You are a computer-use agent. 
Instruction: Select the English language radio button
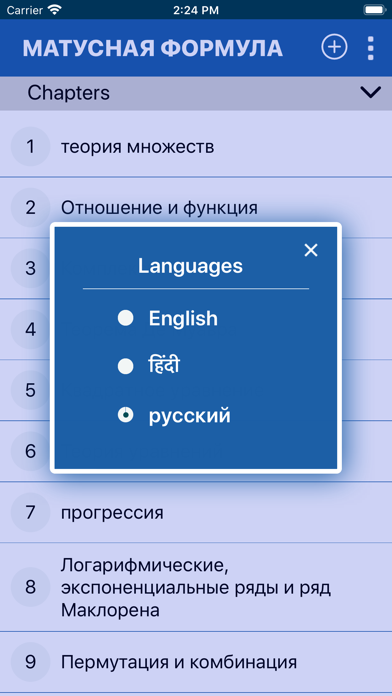[x=126, y=318]
